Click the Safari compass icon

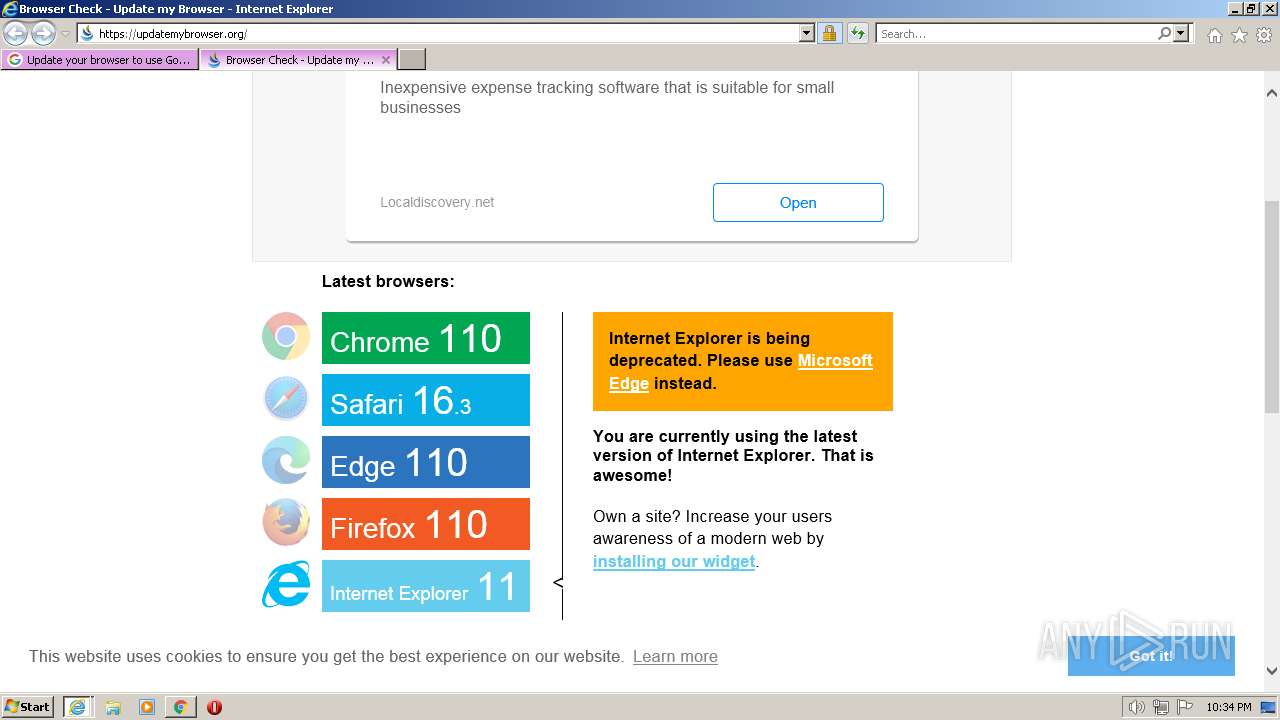coord(286,399)
